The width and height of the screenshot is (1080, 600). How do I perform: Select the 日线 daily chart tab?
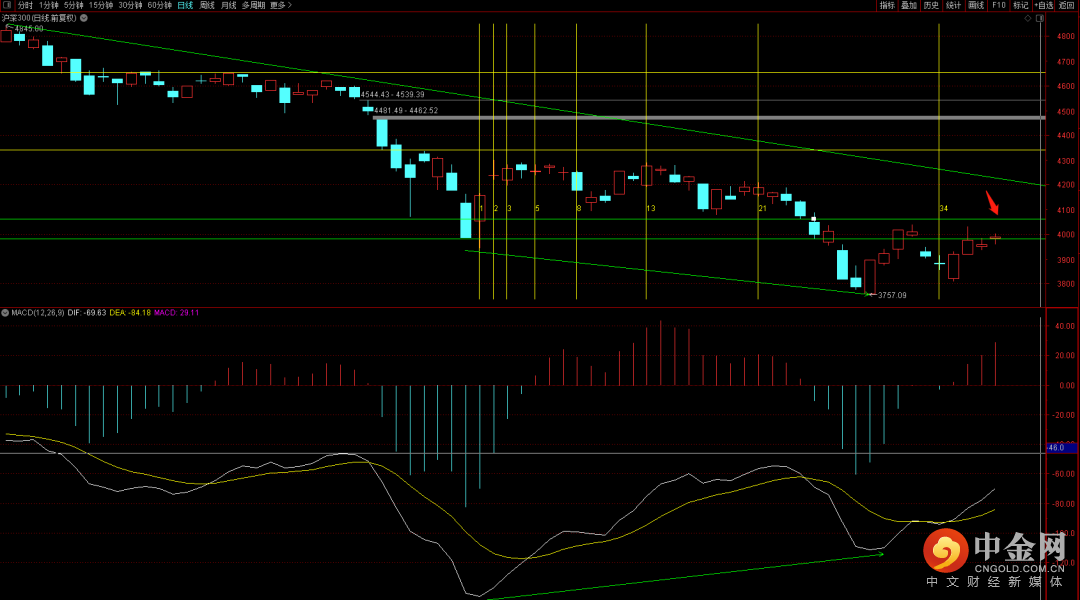point(185,5)
